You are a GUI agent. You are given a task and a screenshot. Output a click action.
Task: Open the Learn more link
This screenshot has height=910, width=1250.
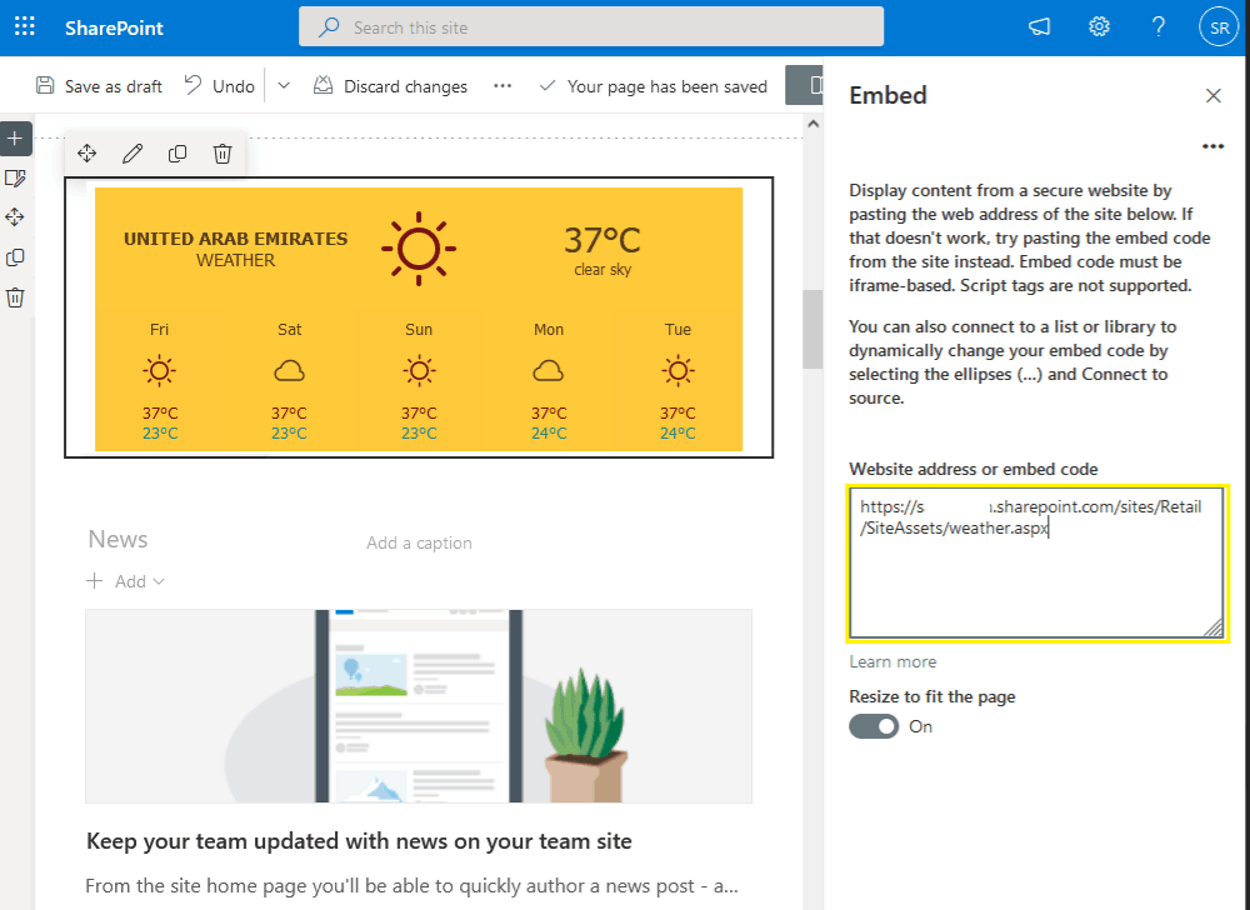click(x=892, y=661)
